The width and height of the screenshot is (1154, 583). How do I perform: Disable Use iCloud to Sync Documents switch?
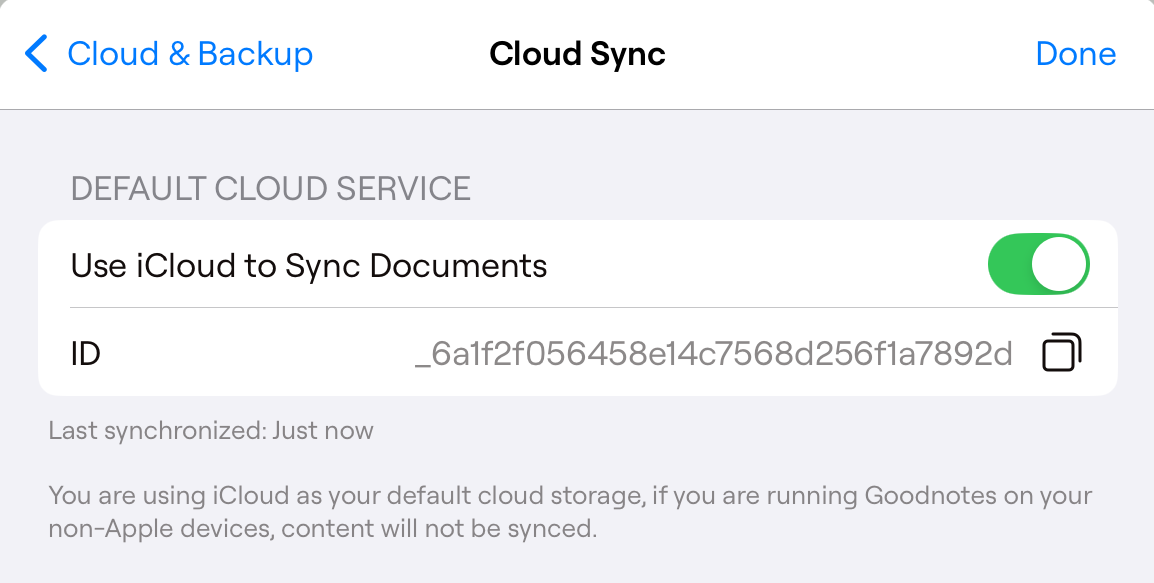[1038, 264]
